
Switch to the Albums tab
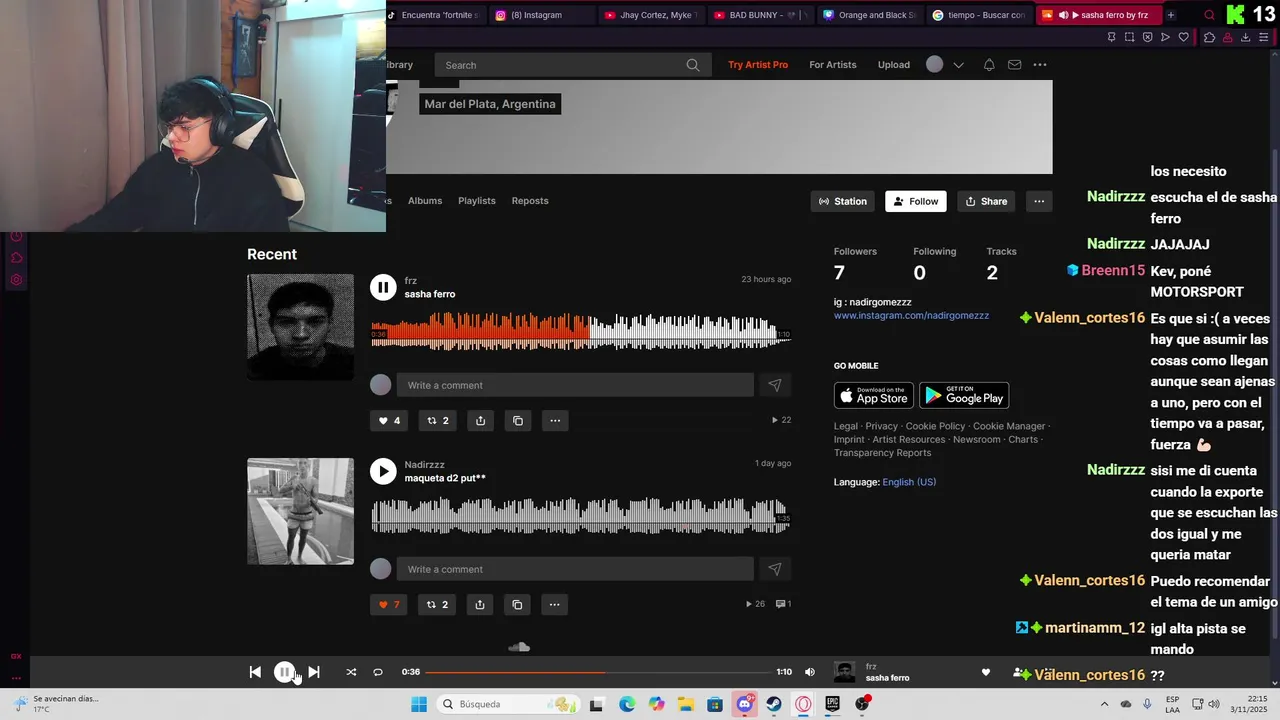pos(425,201)
